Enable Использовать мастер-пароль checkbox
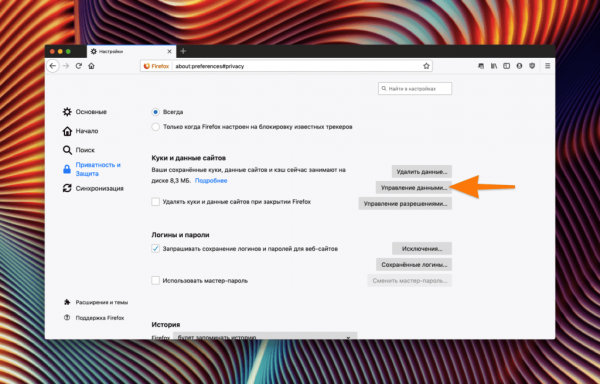600x384 pixels. [x=155, y=280]
